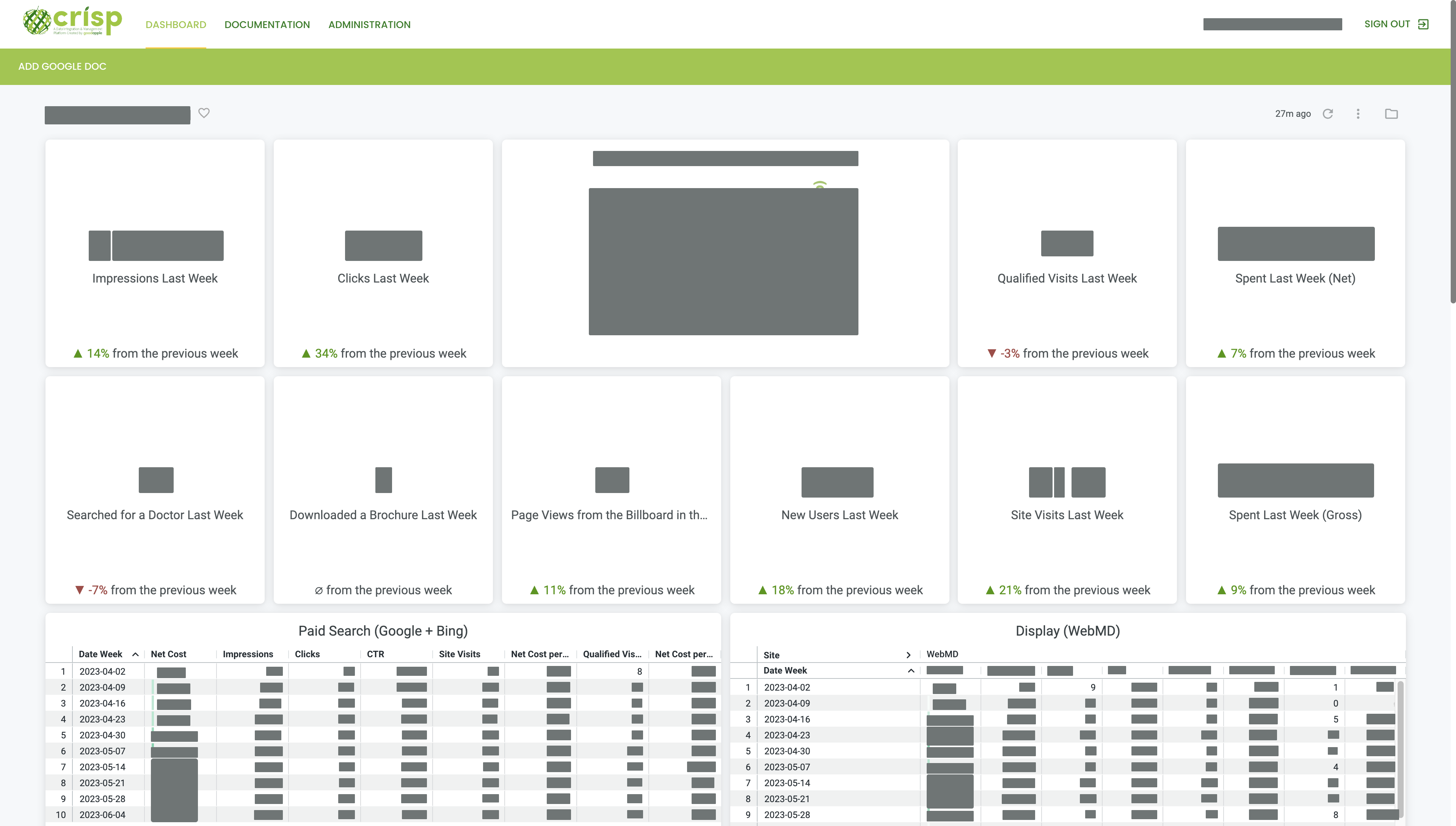Favorite the dashboard with heart icon
1456x826 pixels.
(x=204, y=113)
